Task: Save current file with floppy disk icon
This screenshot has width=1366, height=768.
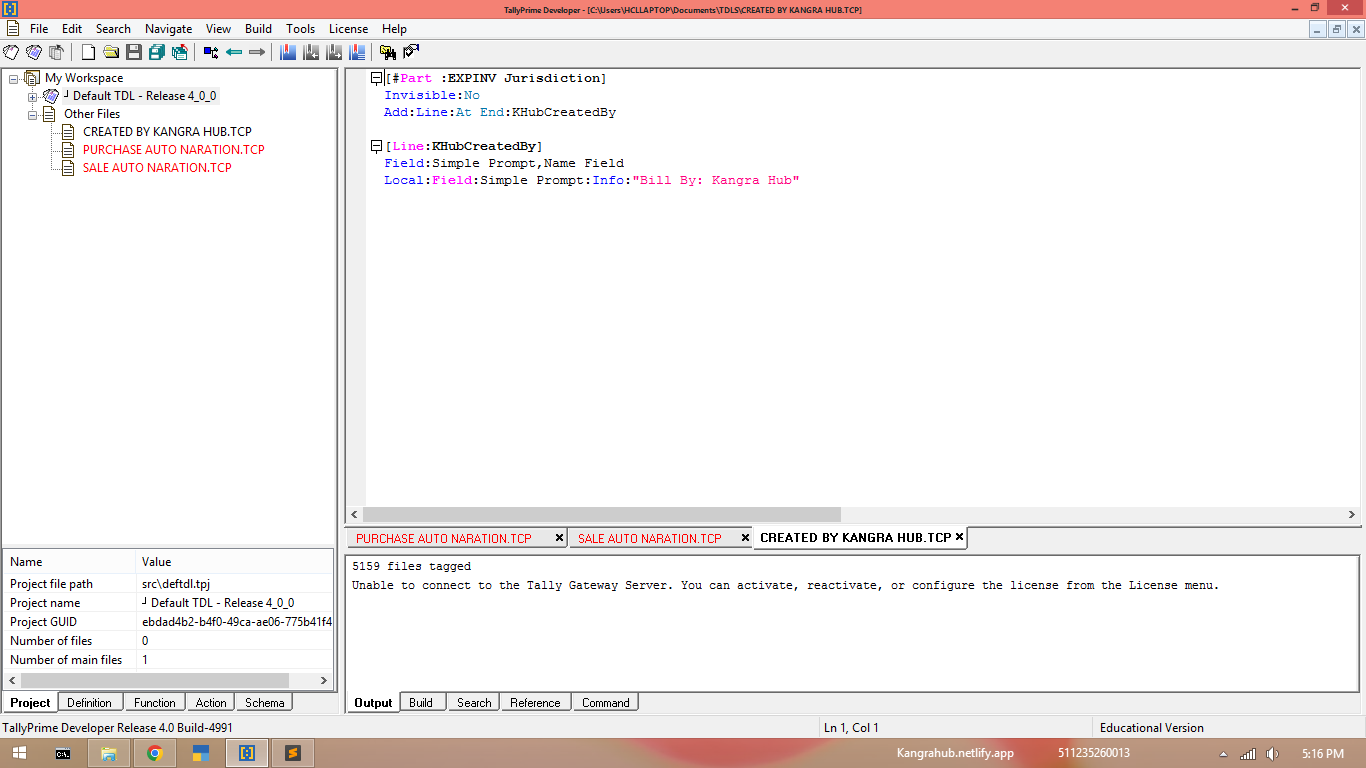Action: pyautogui.click(x=134, y=52)
